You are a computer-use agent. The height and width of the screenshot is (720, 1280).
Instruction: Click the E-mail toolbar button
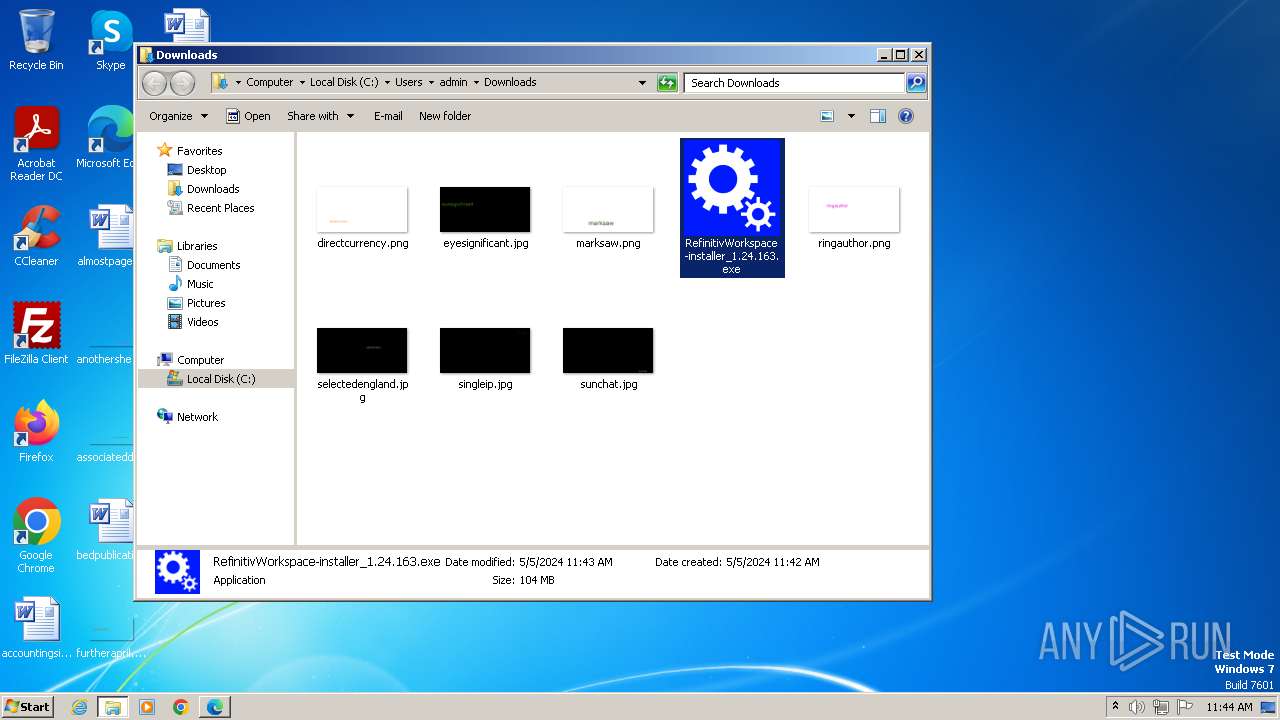(x=388, y=116)
